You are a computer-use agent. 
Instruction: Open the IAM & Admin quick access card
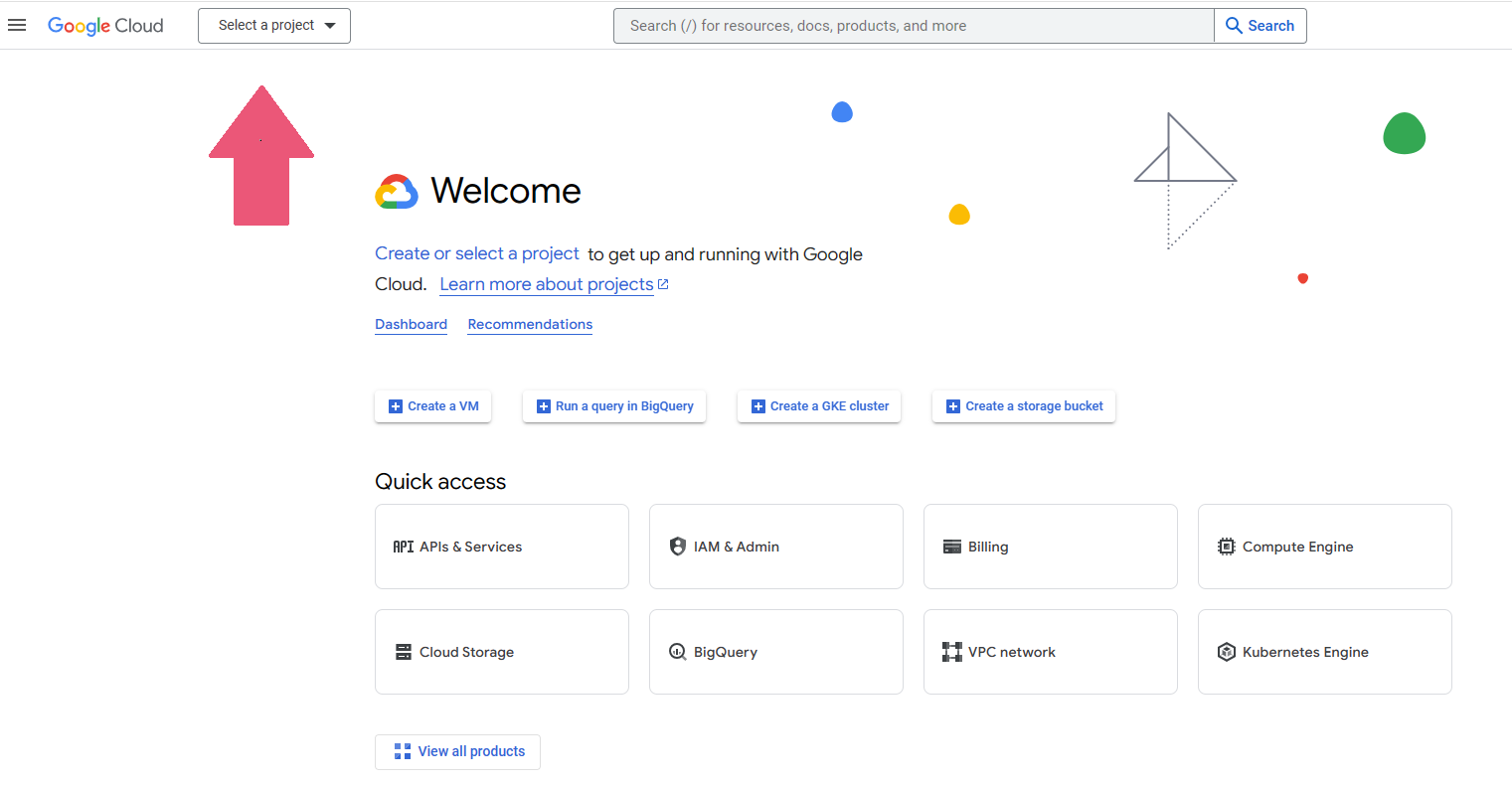(x=776, y=547)
